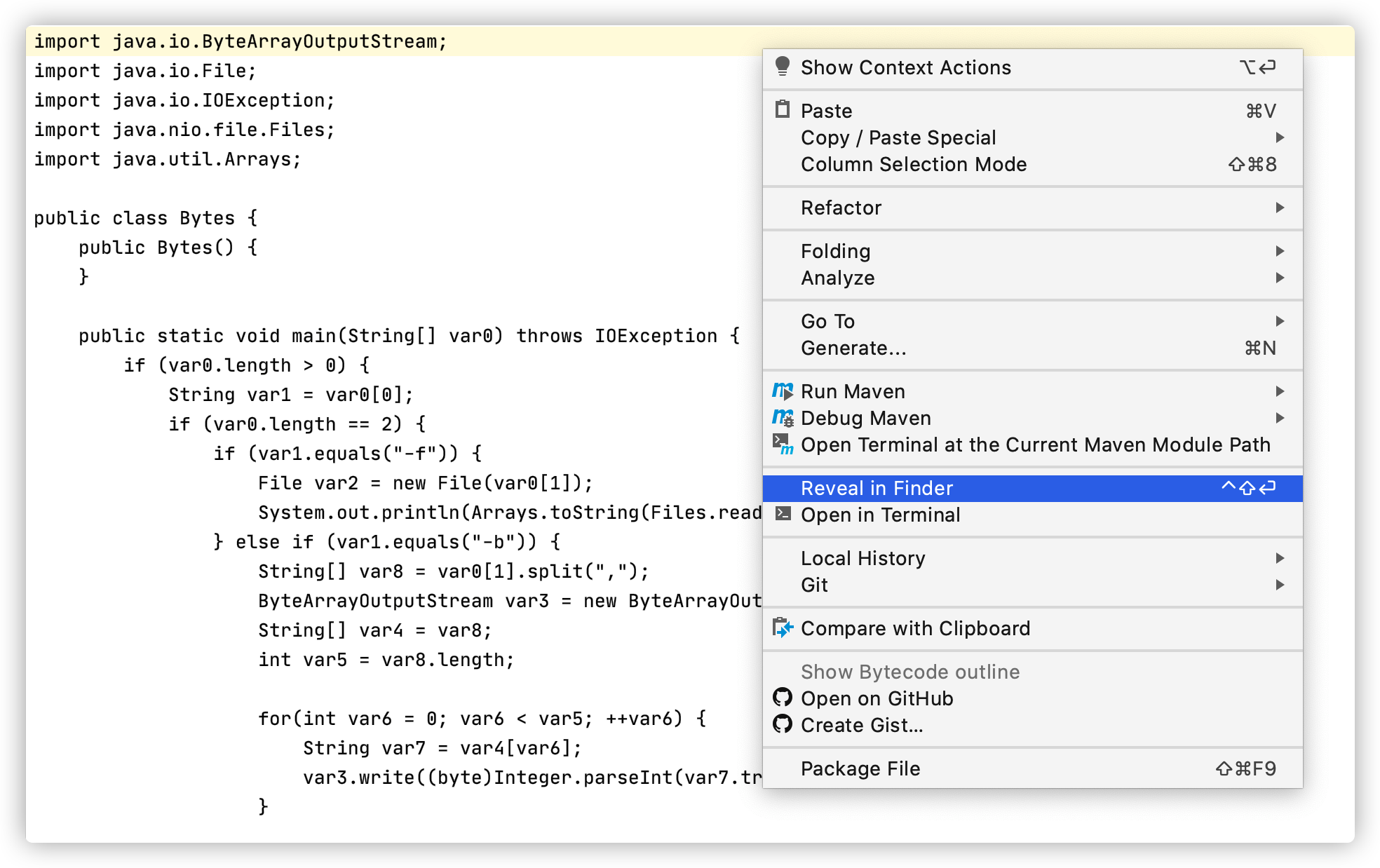Open the Copy / Paste Special submenu

898,137
